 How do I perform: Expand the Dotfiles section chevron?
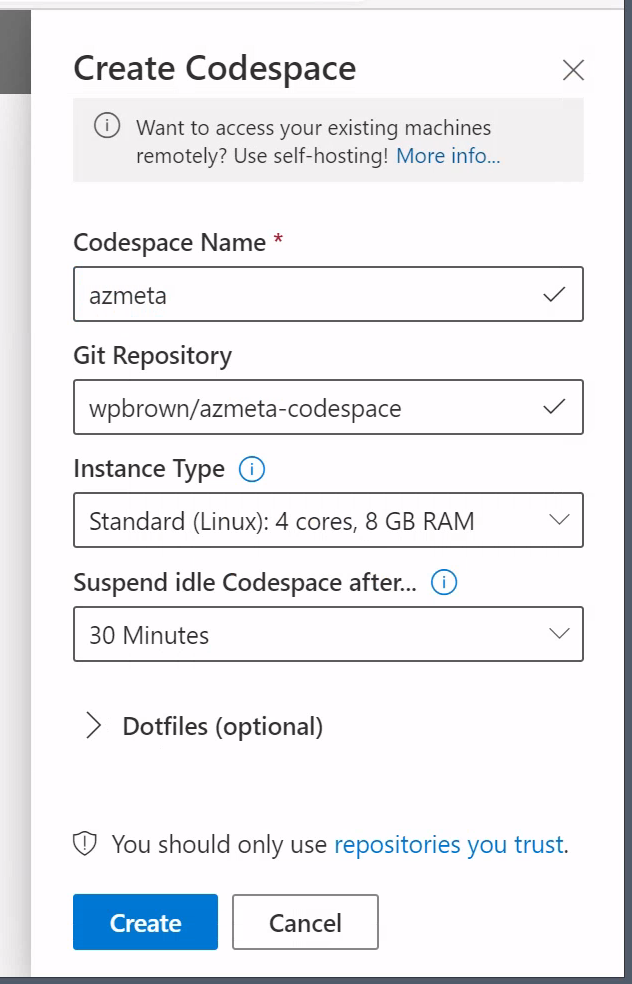click(x=94, y=726)
